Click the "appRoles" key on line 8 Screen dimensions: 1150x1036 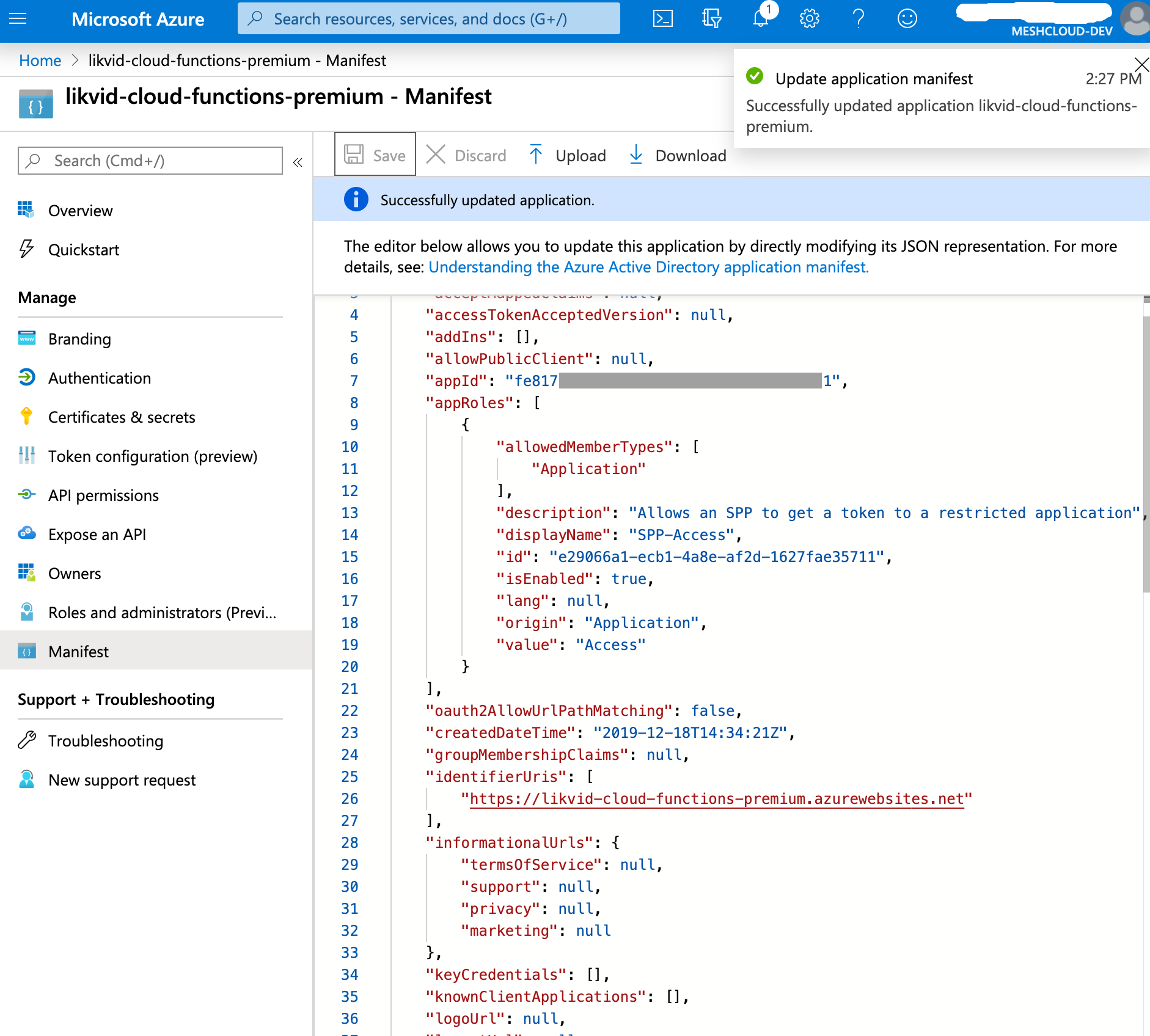[470, 403]
